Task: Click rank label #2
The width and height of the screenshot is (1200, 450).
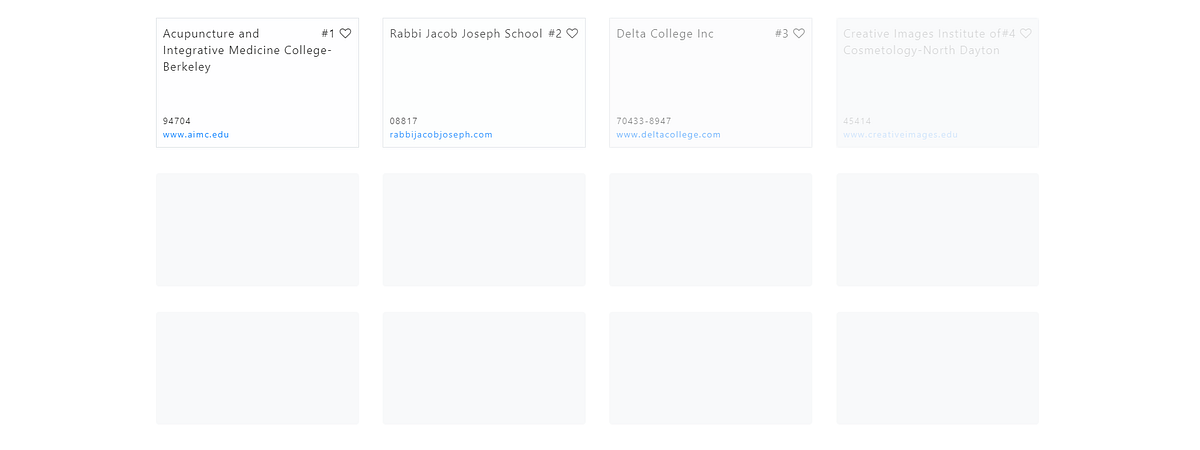Action: pos(555,33)
